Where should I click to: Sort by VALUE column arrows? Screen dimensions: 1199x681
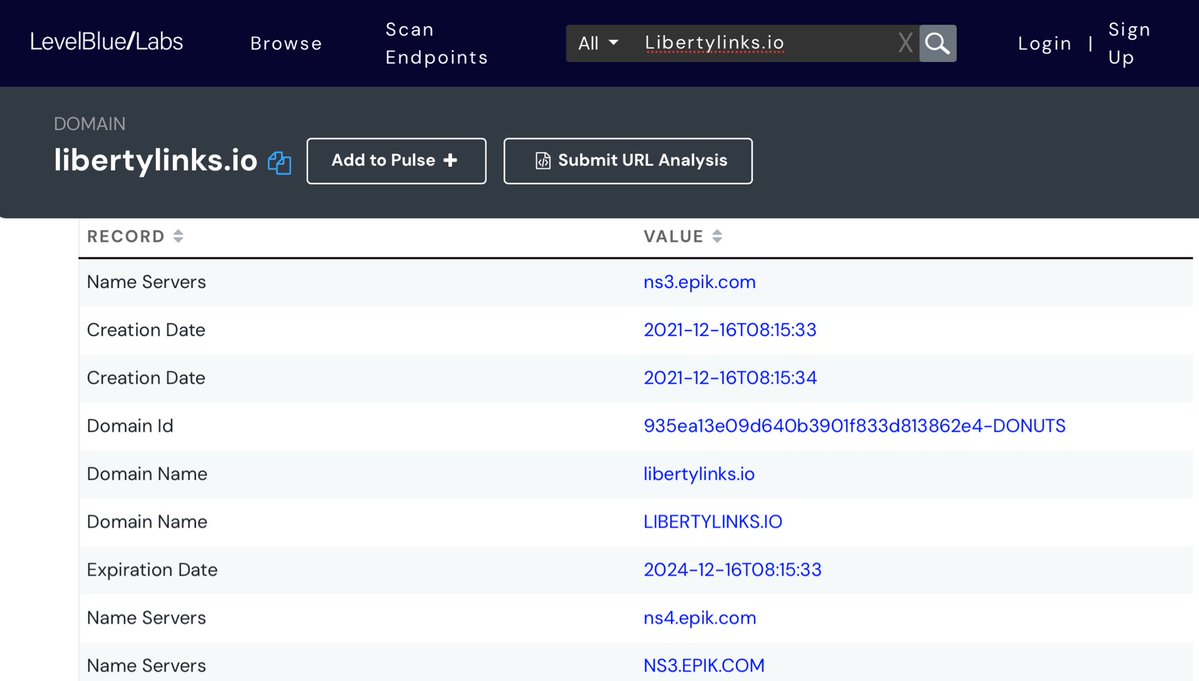coord(717,237)
